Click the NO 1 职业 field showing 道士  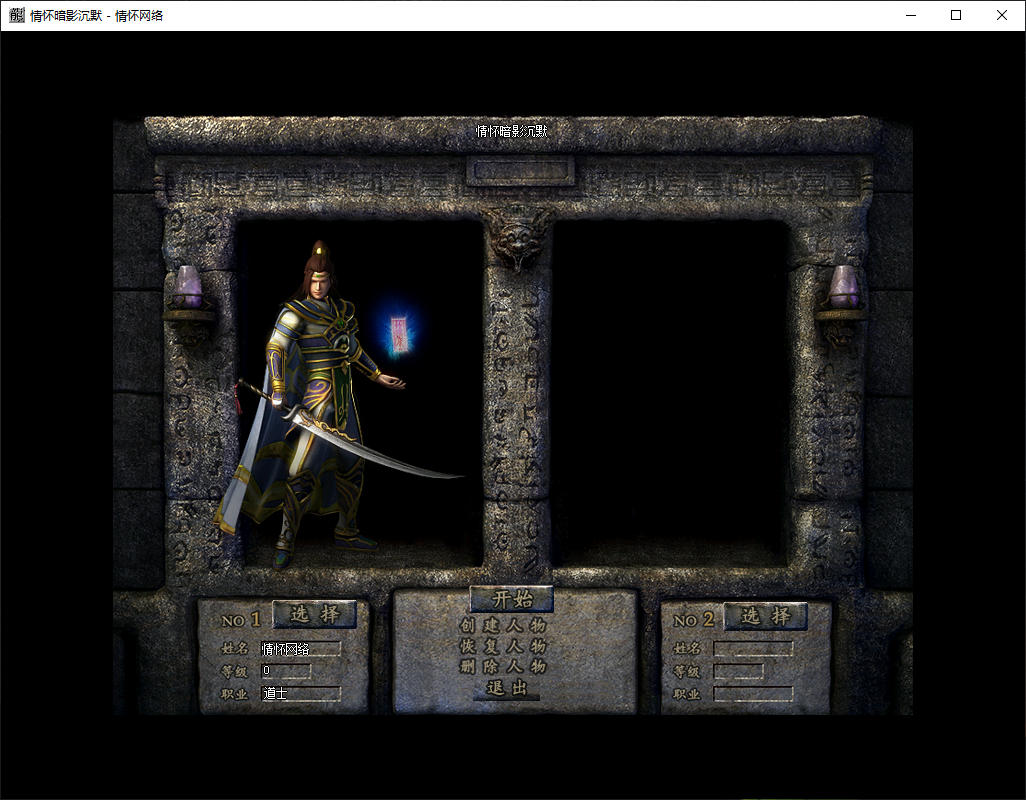coord(301,693)
